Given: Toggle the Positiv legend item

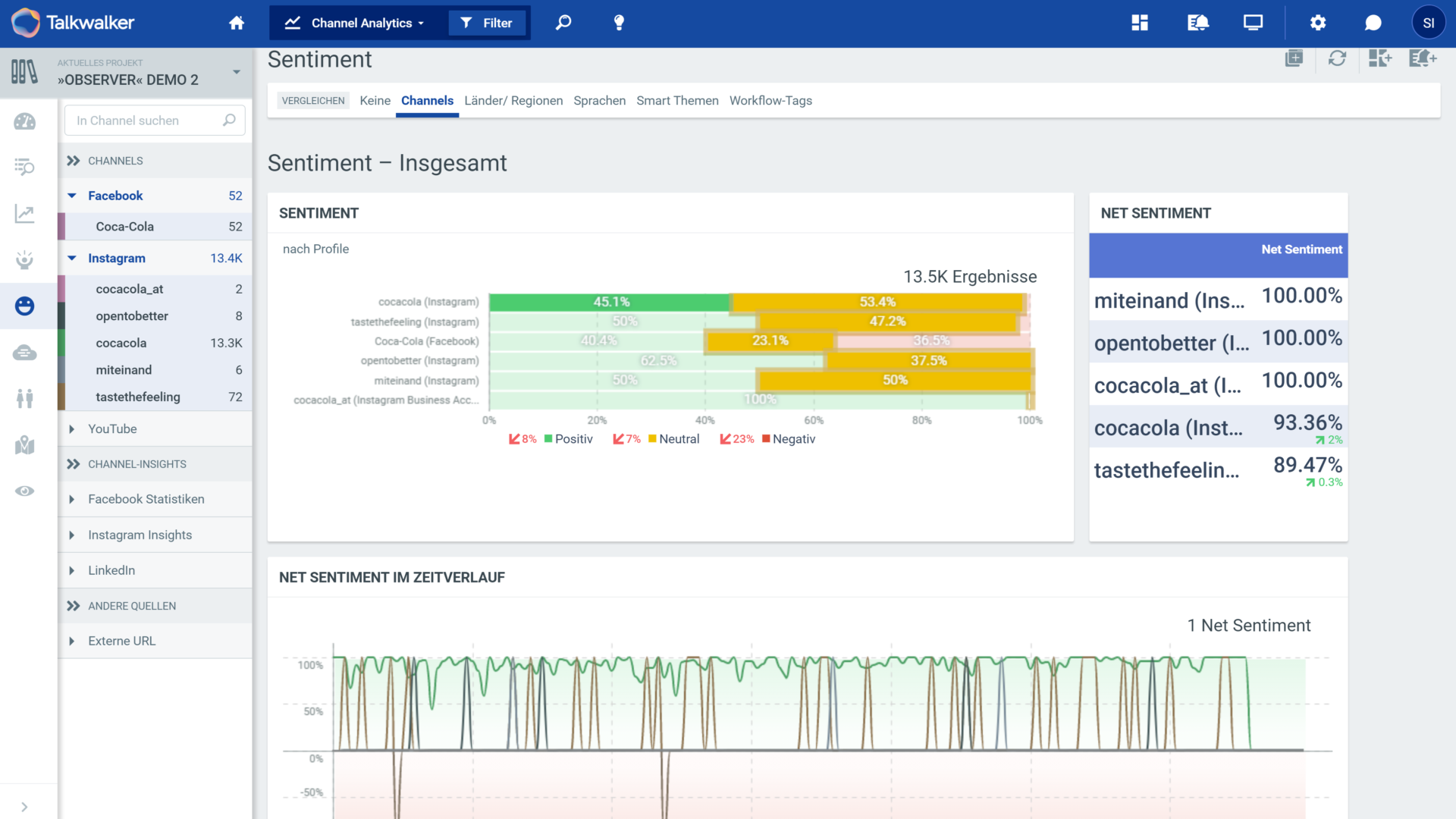Looking at the screenshot, I should pyautogui.click(x=569, y=439).
